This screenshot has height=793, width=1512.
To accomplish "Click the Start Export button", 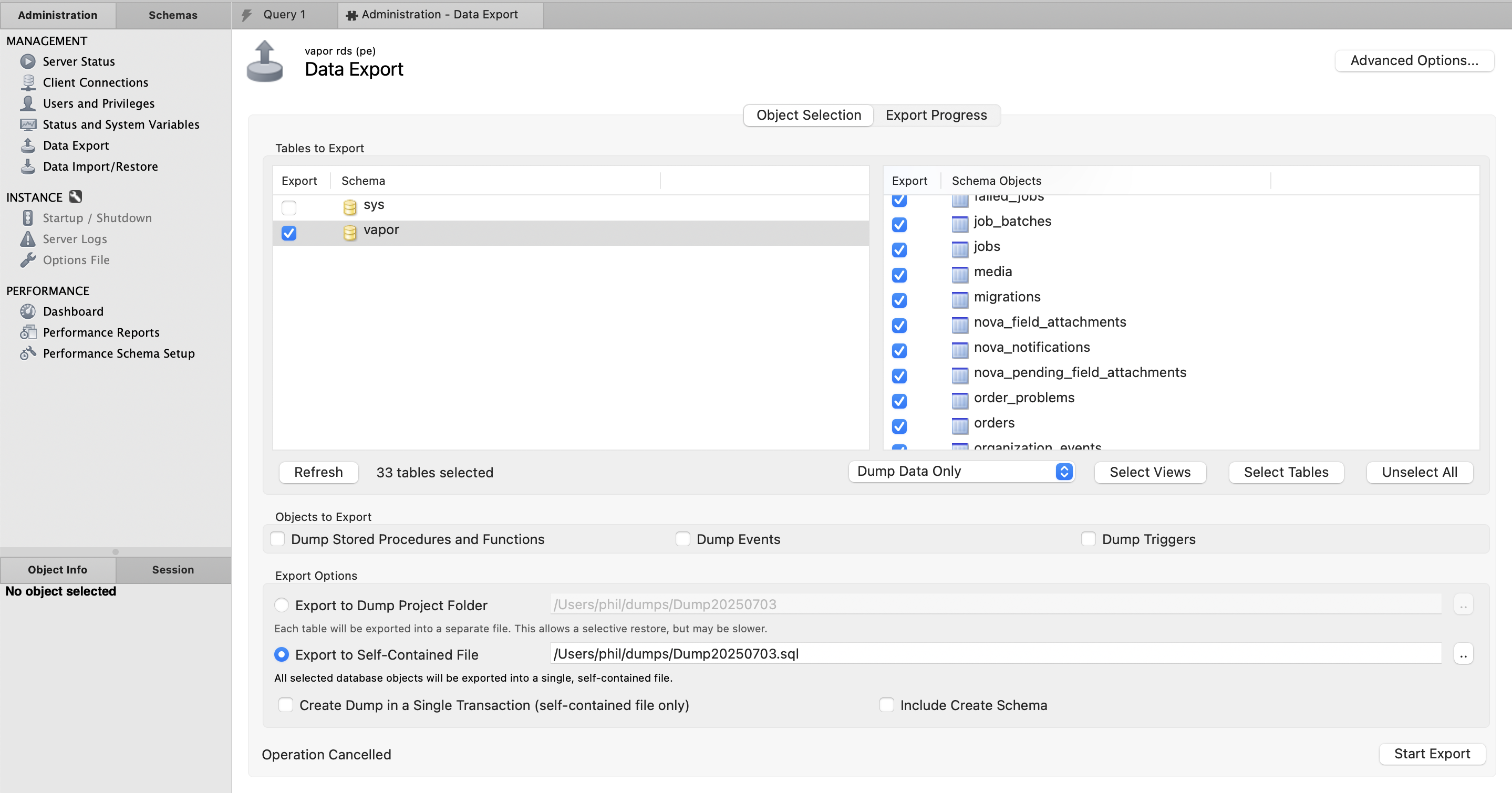I will coord(1432,754).
